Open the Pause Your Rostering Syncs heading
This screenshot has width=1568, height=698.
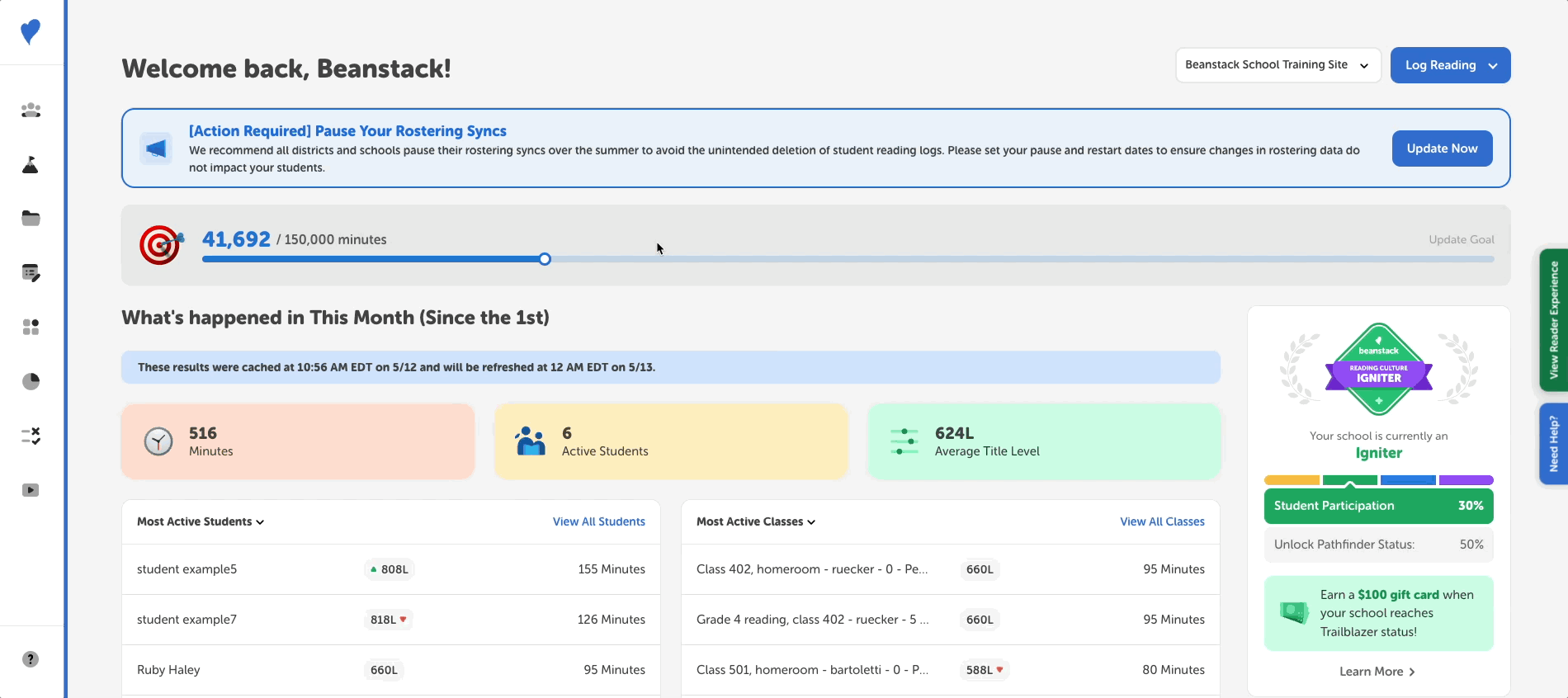pyautogui.click(x=347, y=131)
